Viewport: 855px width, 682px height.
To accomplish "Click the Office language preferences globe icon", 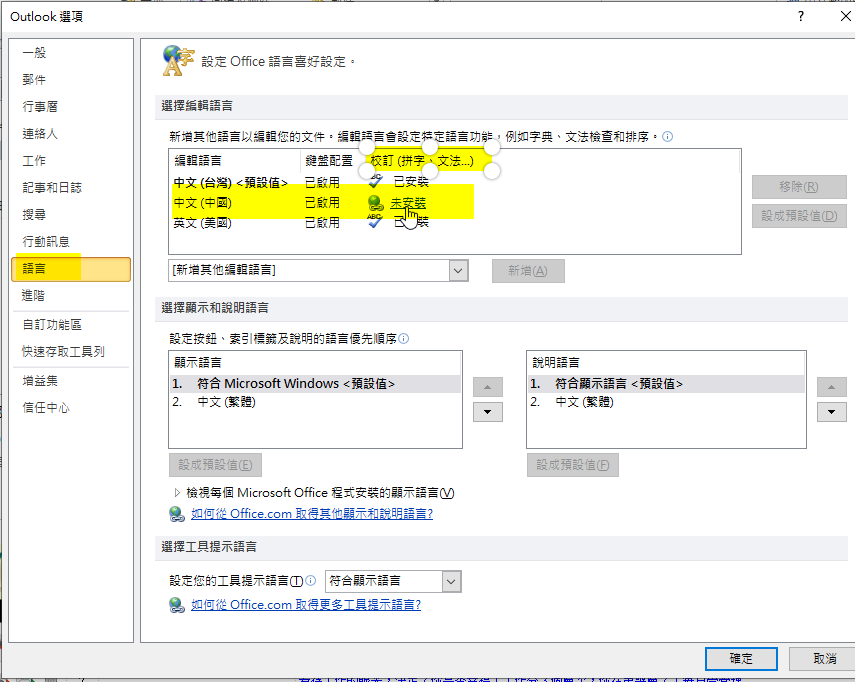I will pyautogui.click(x=178, y=61).
